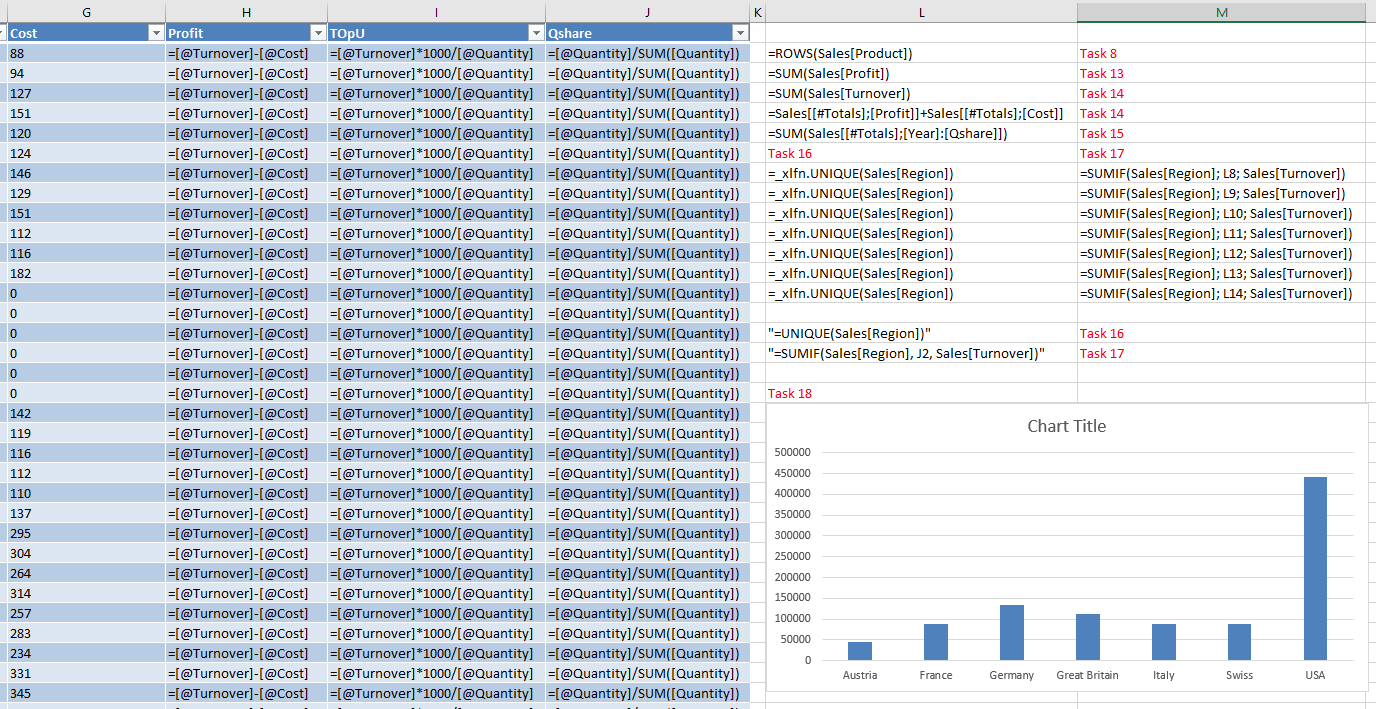The height and width of the screenshot is (709, 1376).
Task: Click the red Task 8 label
Action: [1098, 53]
